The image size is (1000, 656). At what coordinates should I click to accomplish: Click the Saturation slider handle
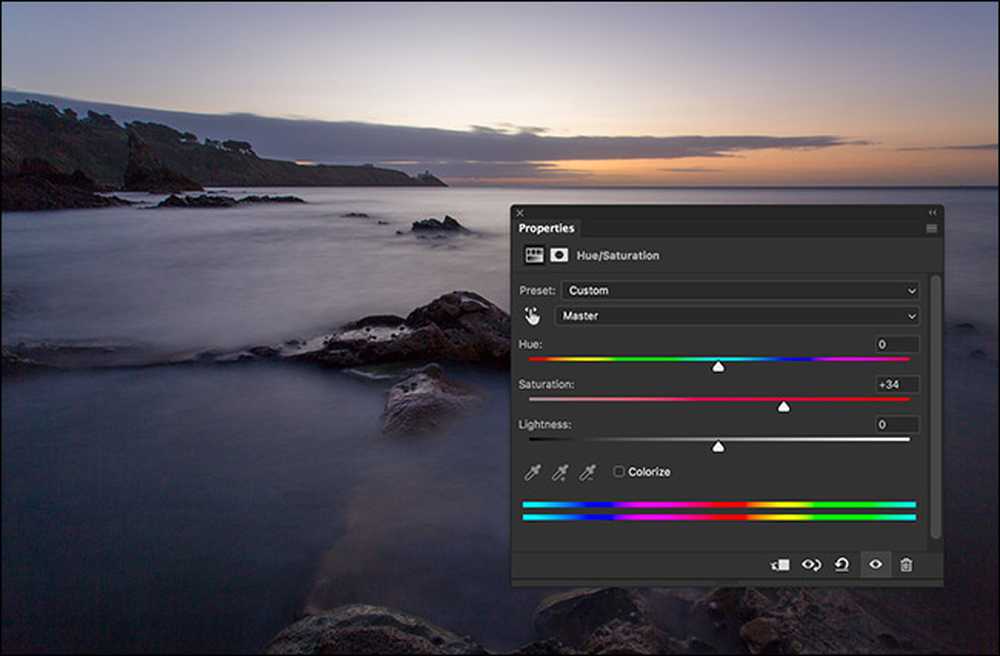(784, 406)
